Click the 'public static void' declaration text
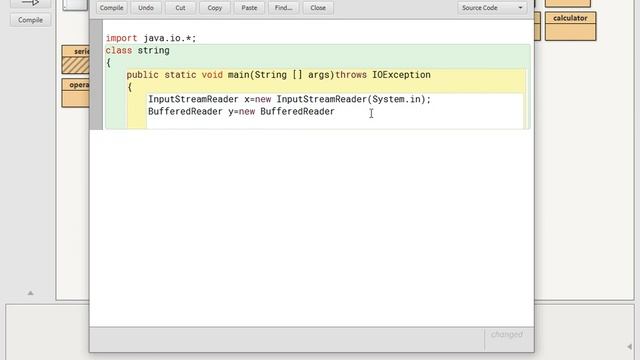This screenshot has width=640, height=360. click(x=175, y=75)
